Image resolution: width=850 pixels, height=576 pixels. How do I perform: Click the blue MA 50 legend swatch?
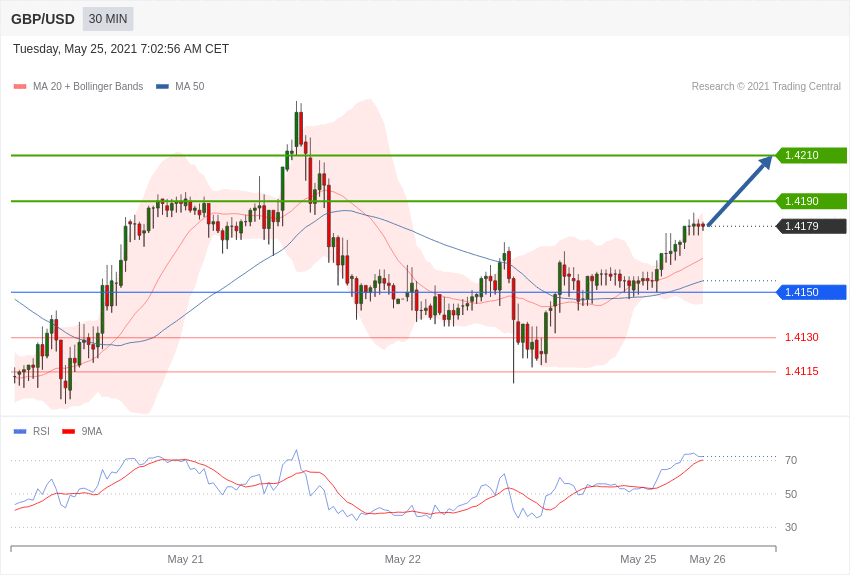162,86
